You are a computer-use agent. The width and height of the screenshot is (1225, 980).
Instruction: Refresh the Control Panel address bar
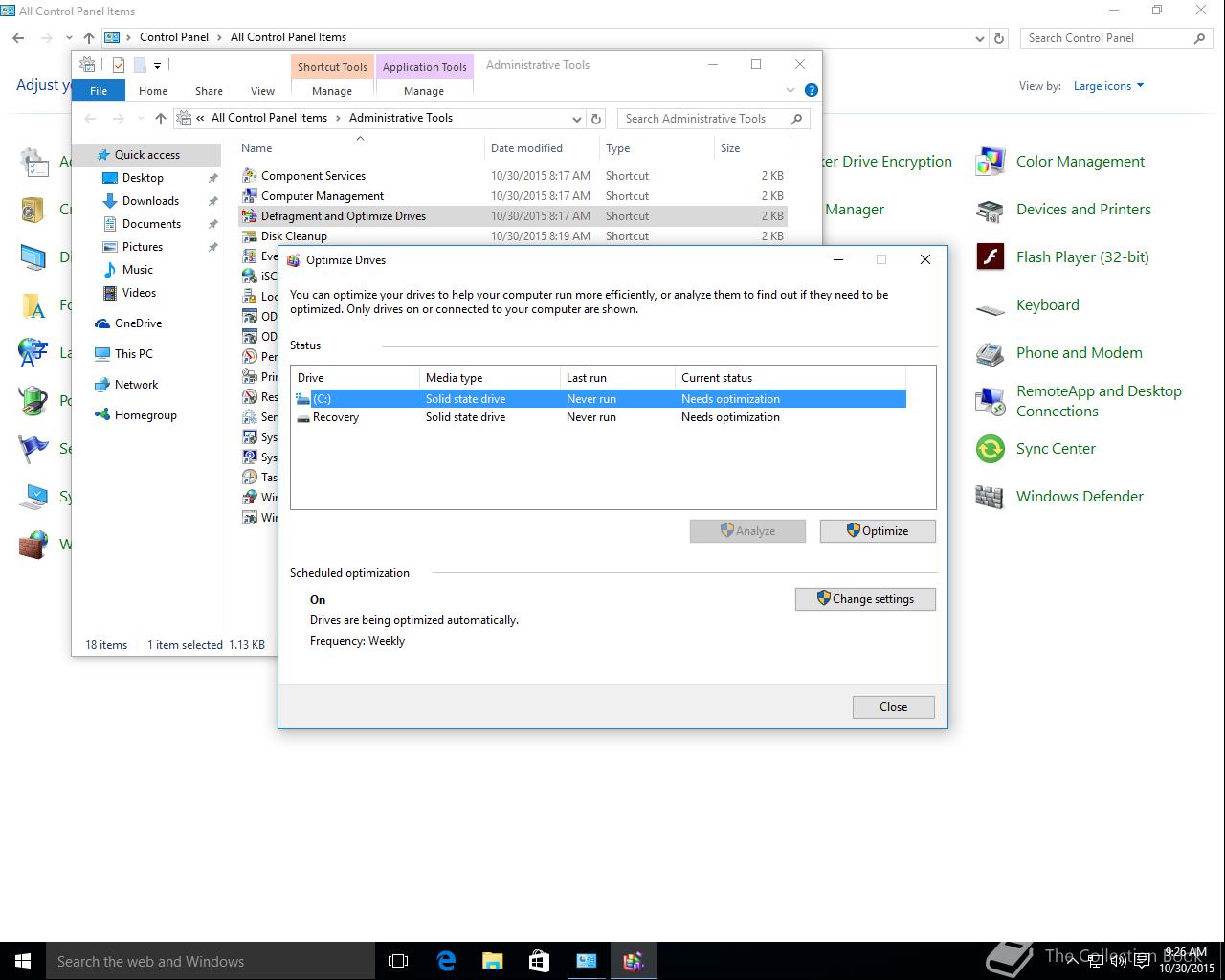(x=999, y=38)
